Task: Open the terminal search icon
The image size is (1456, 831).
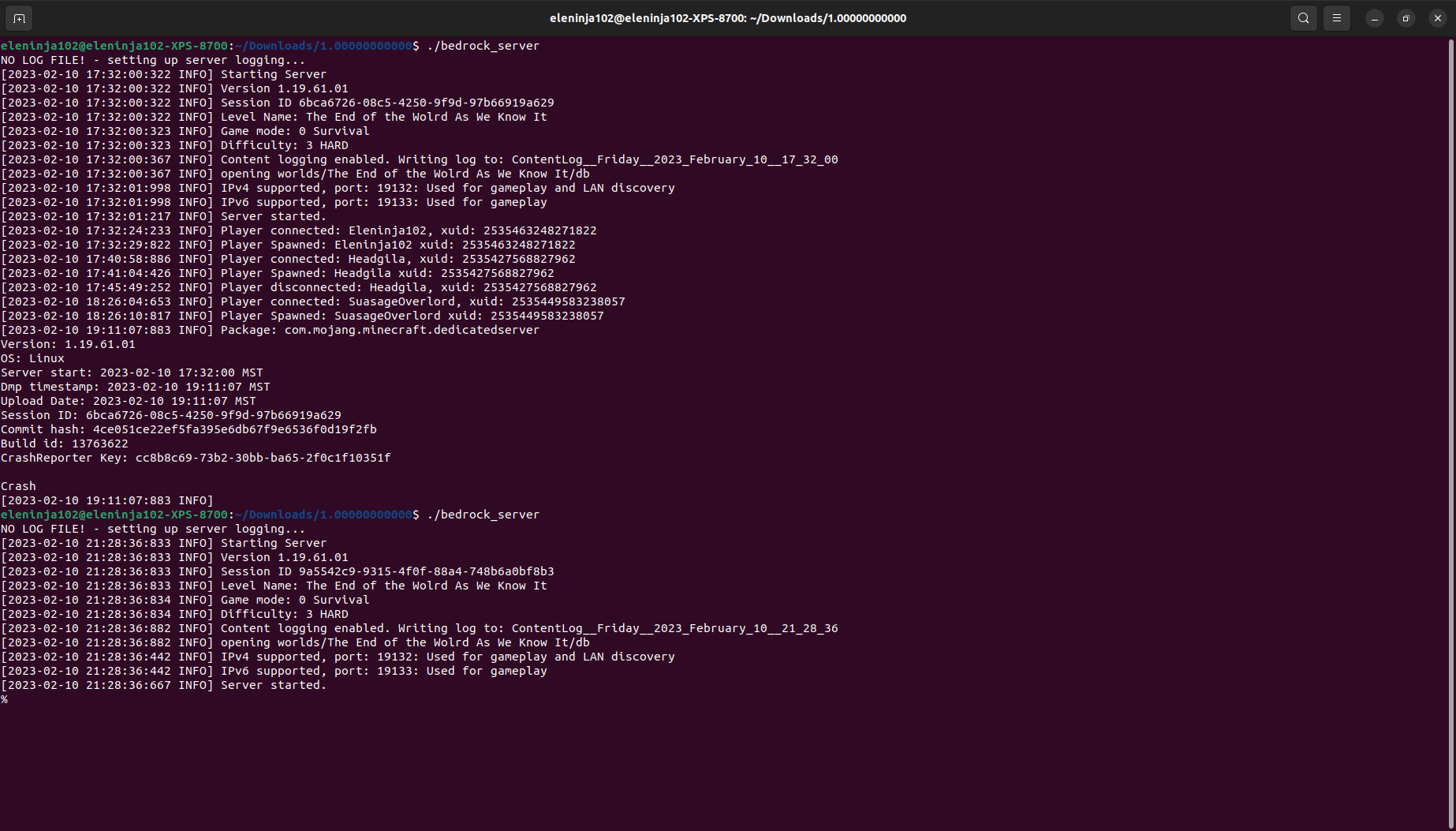Action: (x=1303, y=18)
